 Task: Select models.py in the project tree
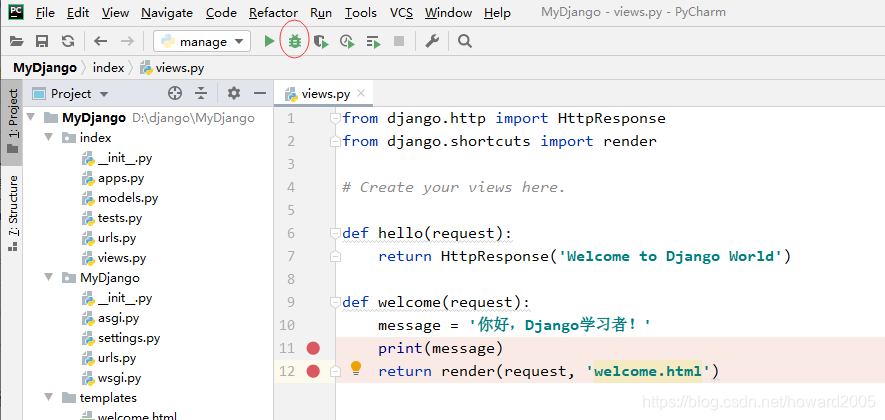click(x=128, y=198)
